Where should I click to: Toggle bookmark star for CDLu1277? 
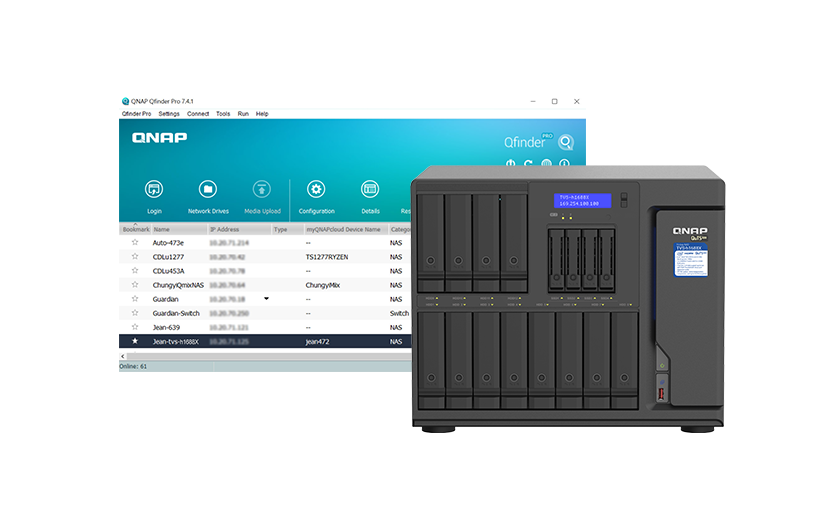(x=135, y=257)
